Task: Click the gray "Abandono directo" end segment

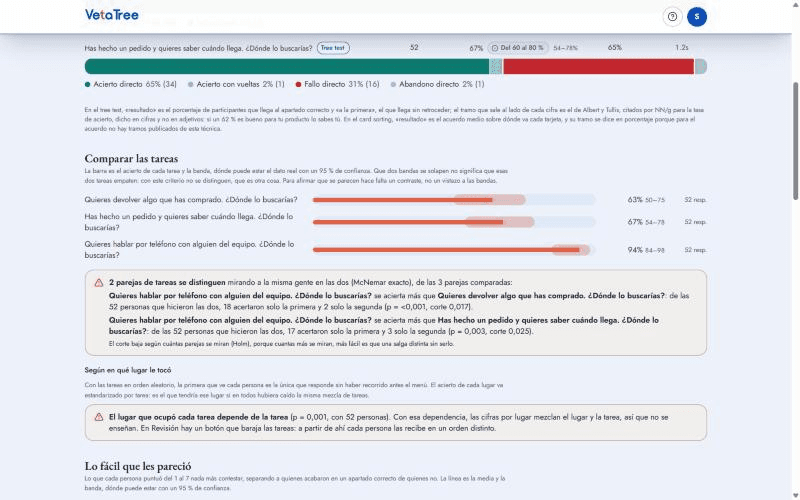Action: click(x=701, y=66)
